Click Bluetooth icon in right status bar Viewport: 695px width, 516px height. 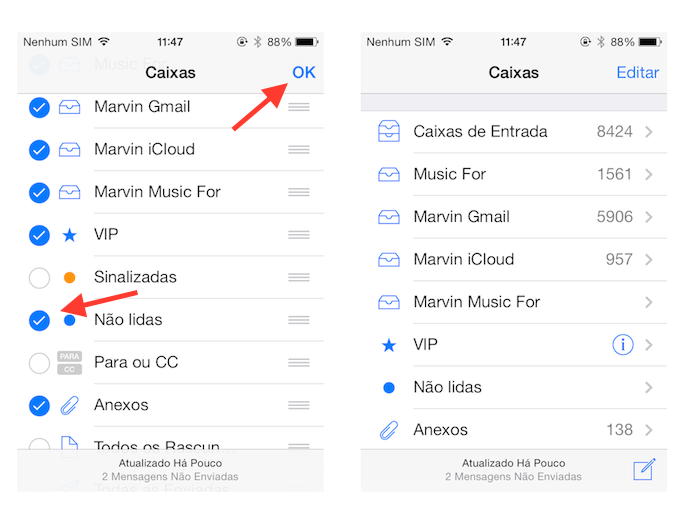tap(601, 42)
